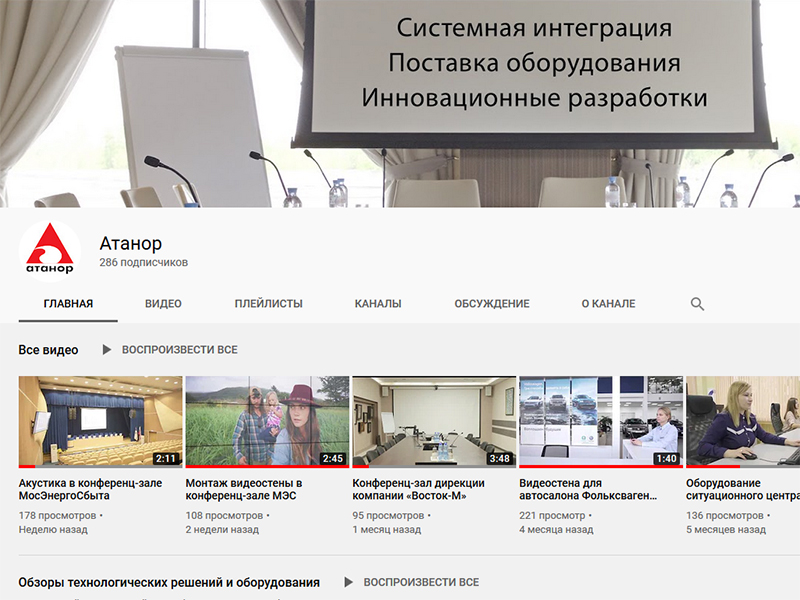Click the 4 месяца назад text
This screenshot has height=600, width=800.
(x=556, y=530)
